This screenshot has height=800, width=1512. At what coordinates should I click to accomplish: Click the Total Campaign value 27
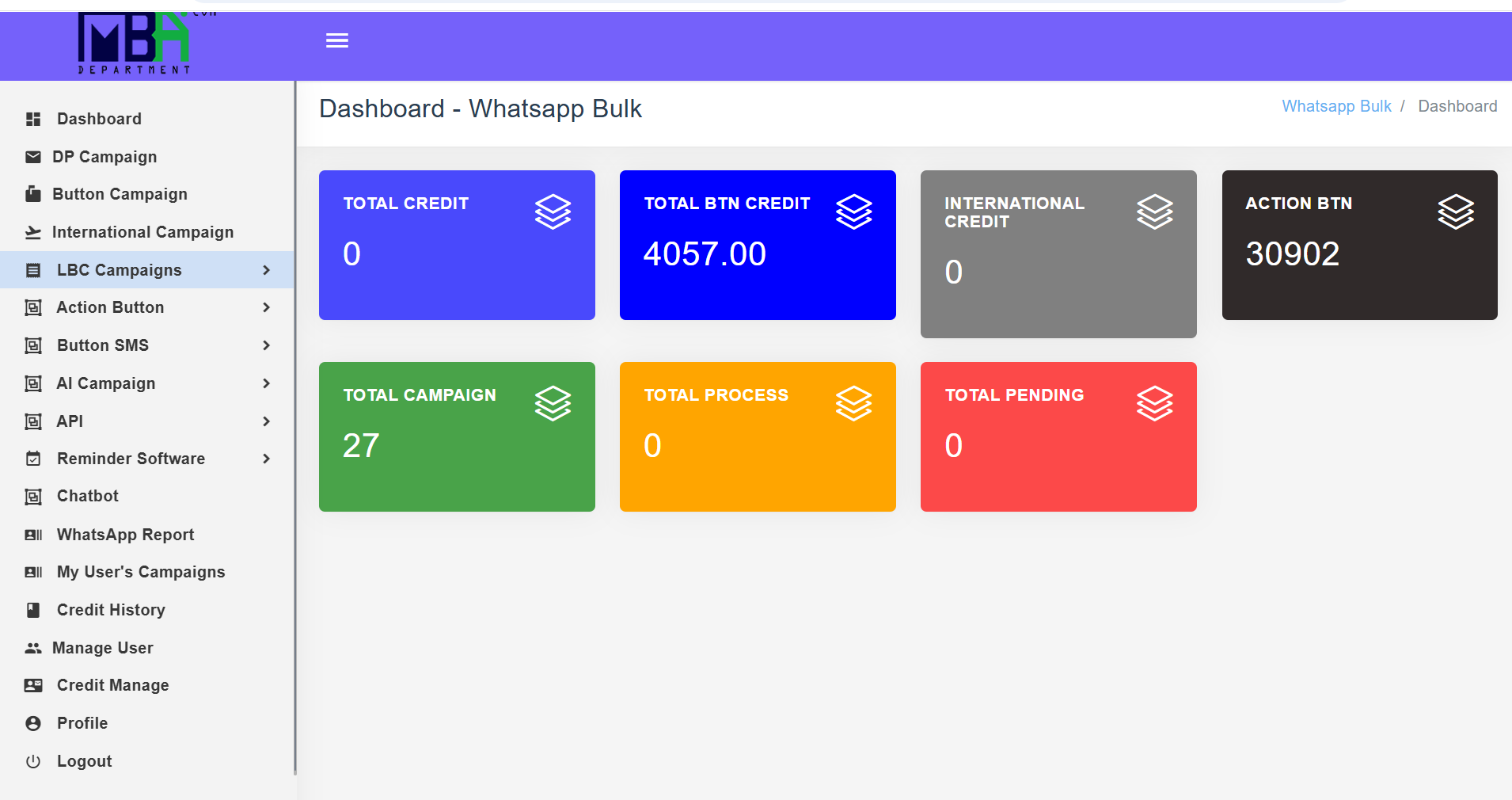(x=361, y=446)
